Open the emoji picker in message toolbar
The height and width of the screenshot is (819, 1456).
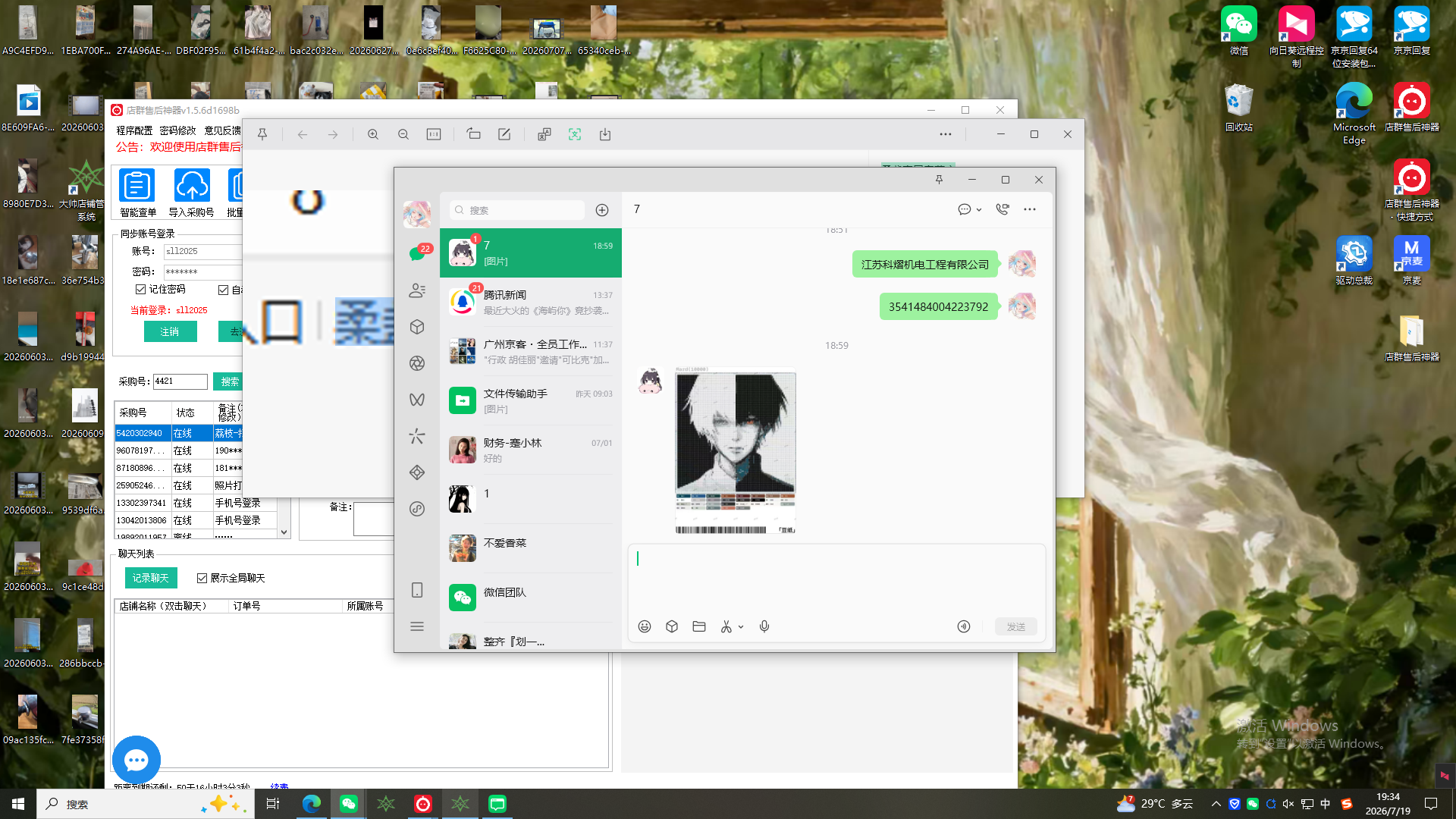[x=645, y=626]
